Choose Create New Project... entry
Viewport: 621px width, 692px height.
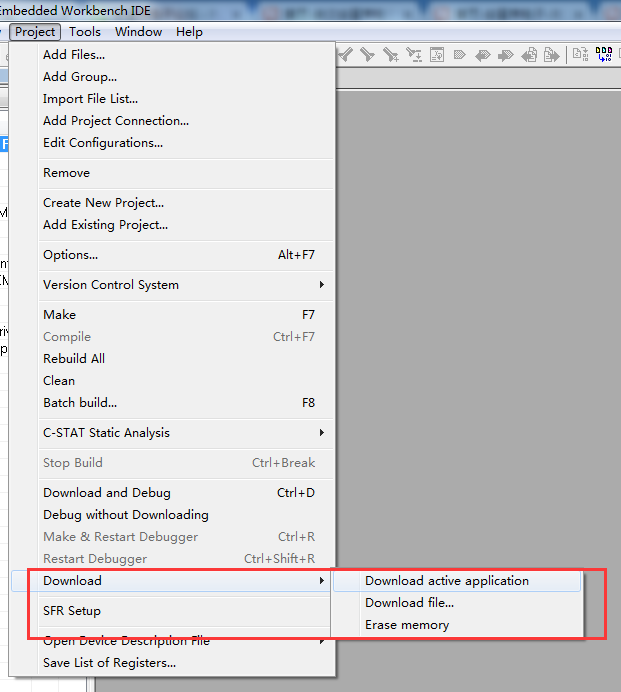172,203
